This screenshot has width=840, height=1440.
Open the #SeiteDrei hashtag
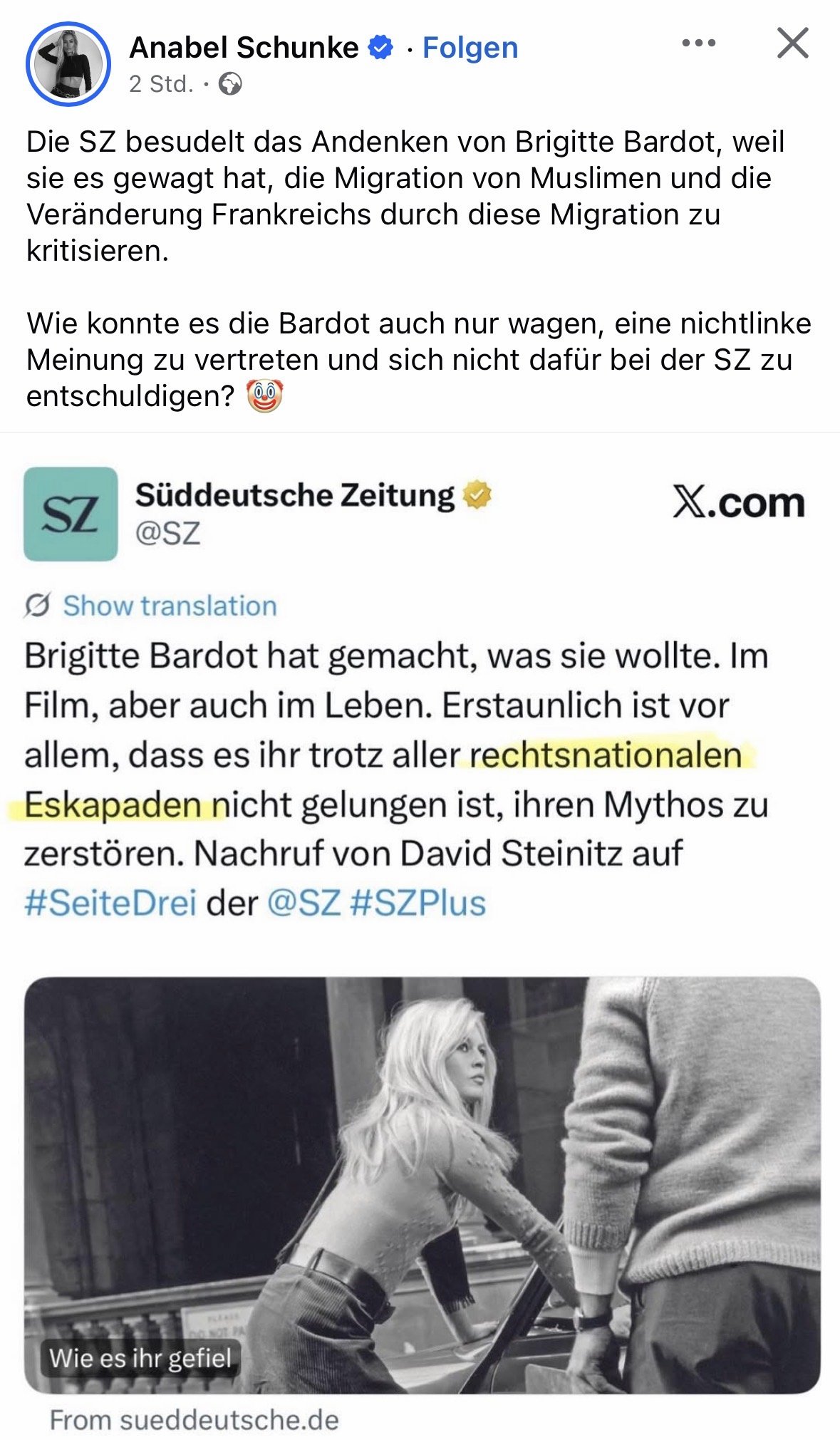pos(110,903)
